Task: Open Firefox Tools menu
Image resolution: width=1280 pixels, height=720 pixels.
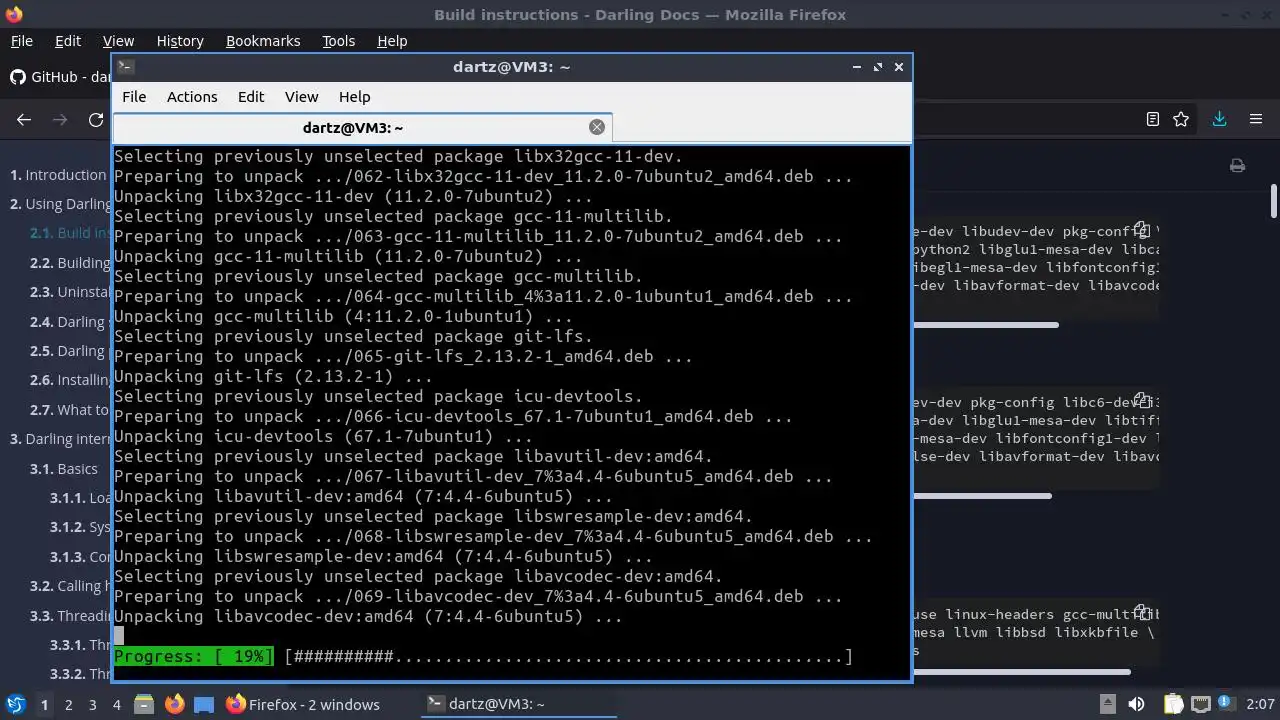Action: pos(338,41)
